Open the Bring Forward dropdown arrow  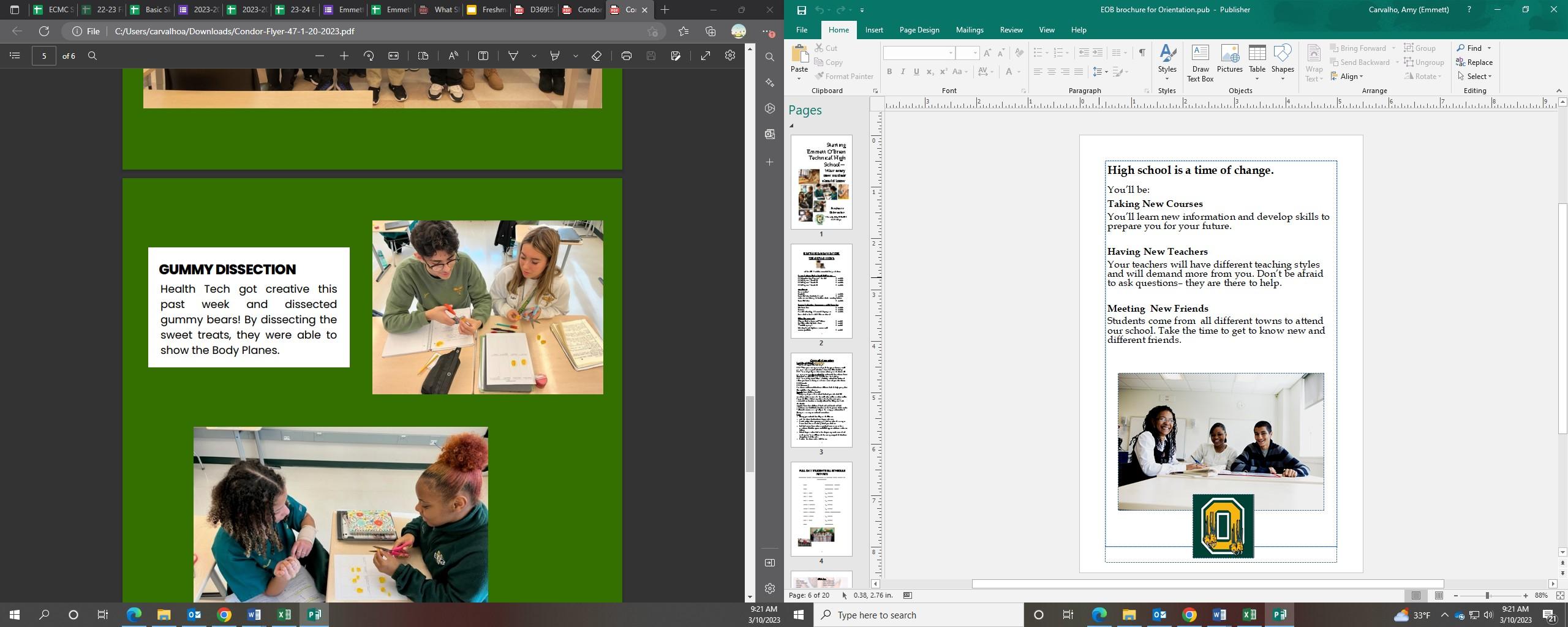1393,48
